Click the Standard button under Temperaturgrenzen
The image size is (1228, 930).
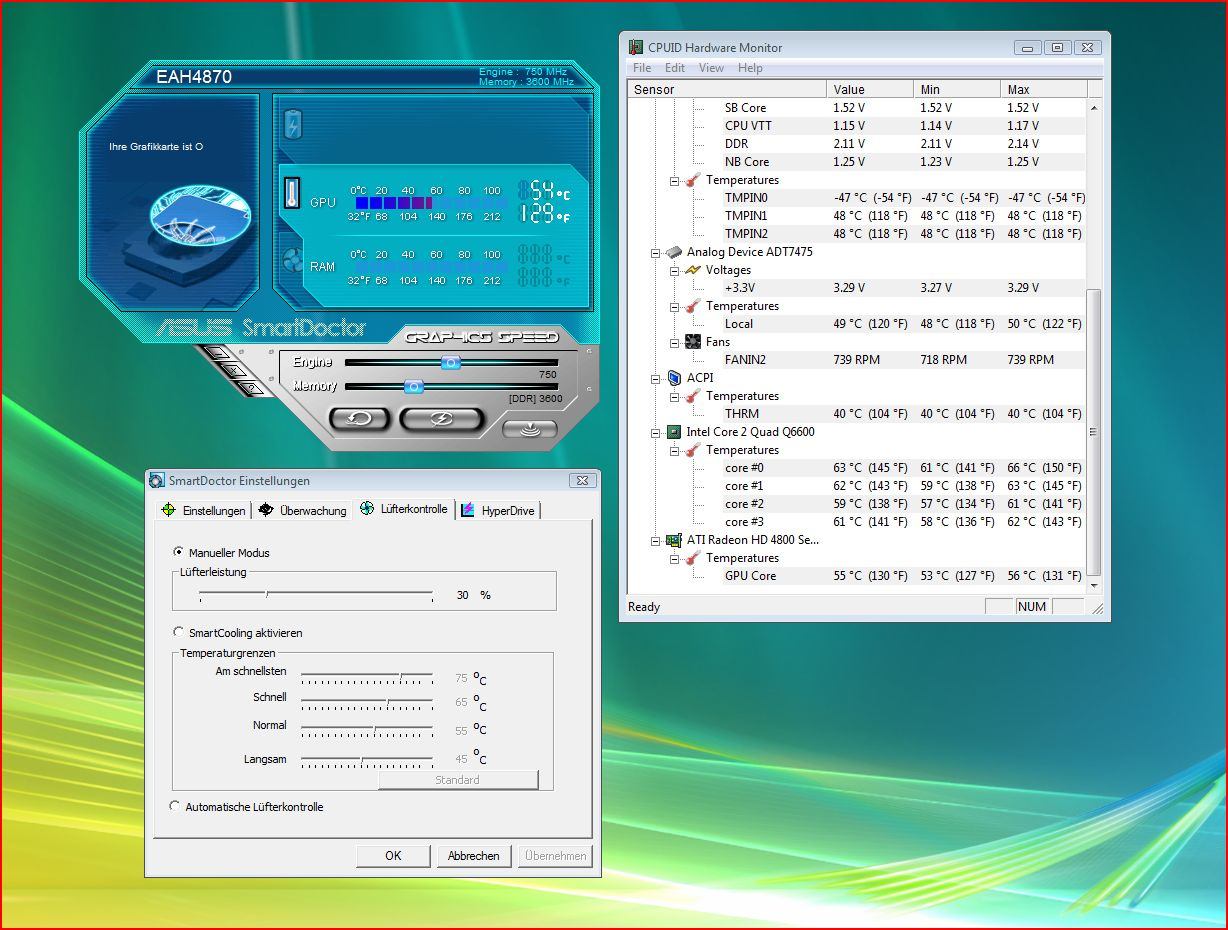pos(458,780)
